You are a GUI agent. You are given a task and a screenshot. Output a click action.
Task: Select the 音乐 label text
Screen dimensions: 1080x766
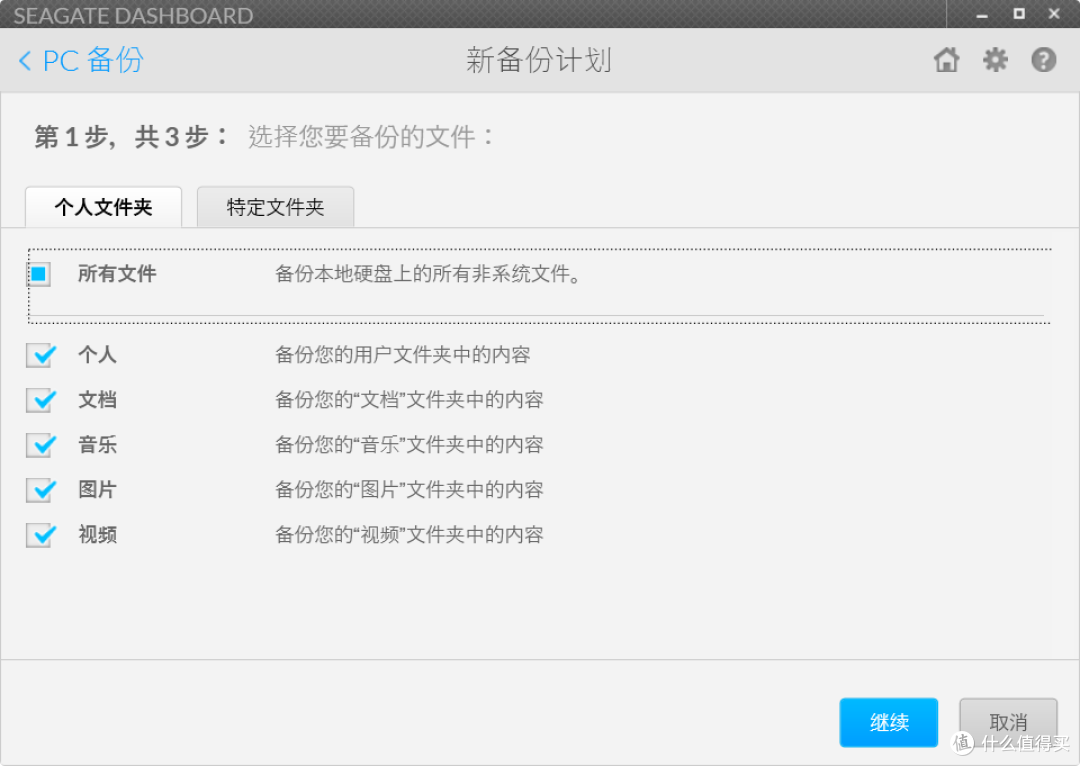(97, 444)
